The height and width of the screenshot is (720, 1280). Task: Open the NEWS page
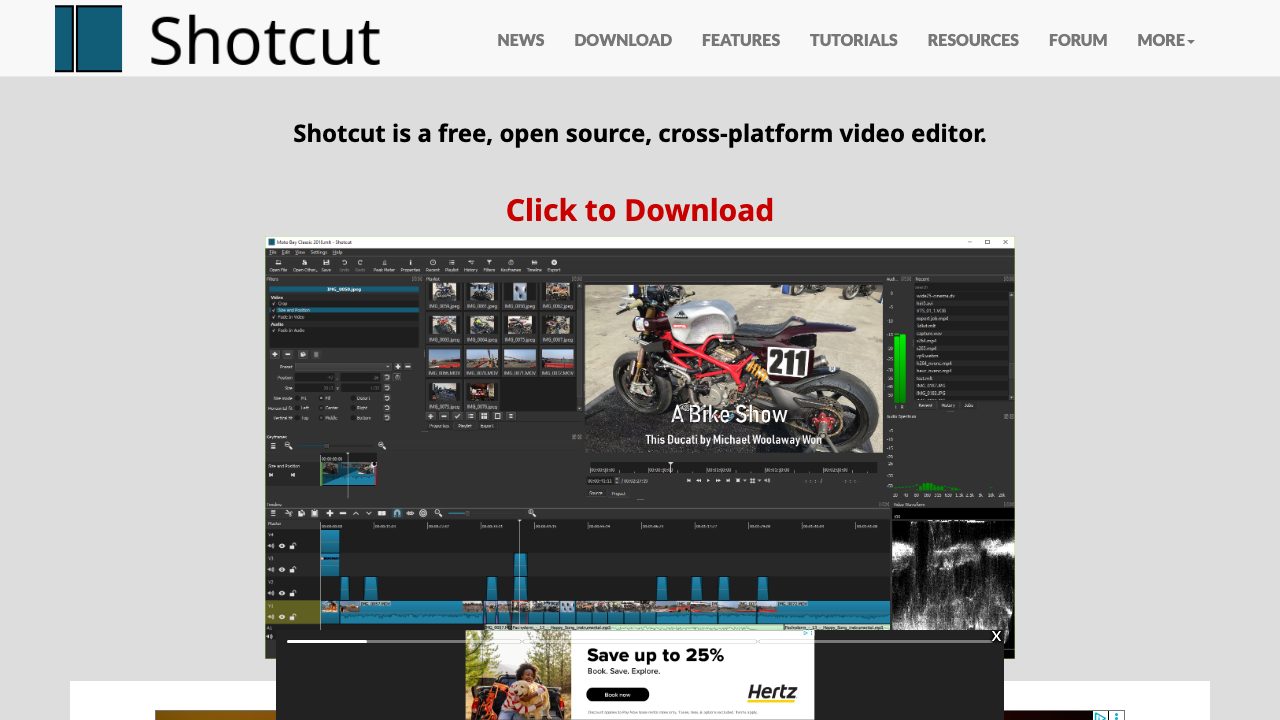[521, 40]
